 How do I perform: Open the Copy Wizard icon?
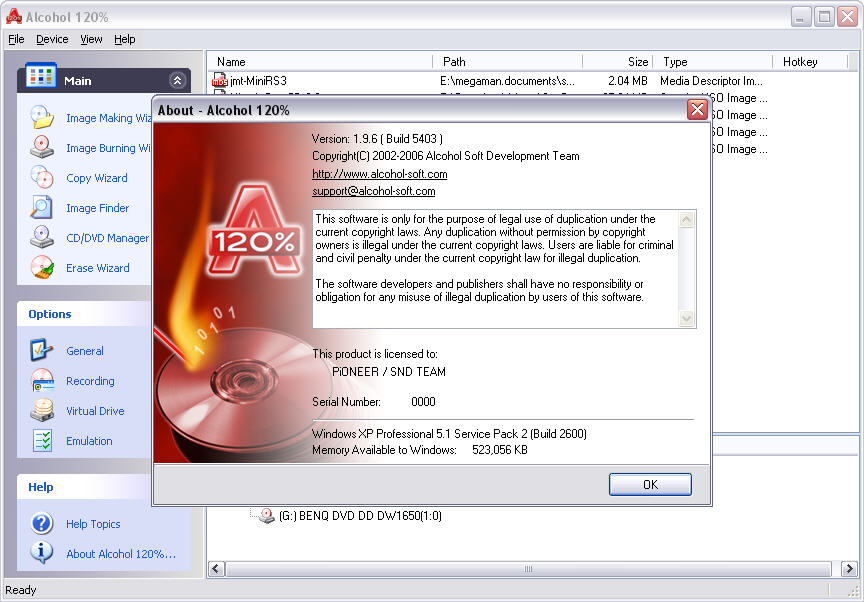(x=42, y=178)
